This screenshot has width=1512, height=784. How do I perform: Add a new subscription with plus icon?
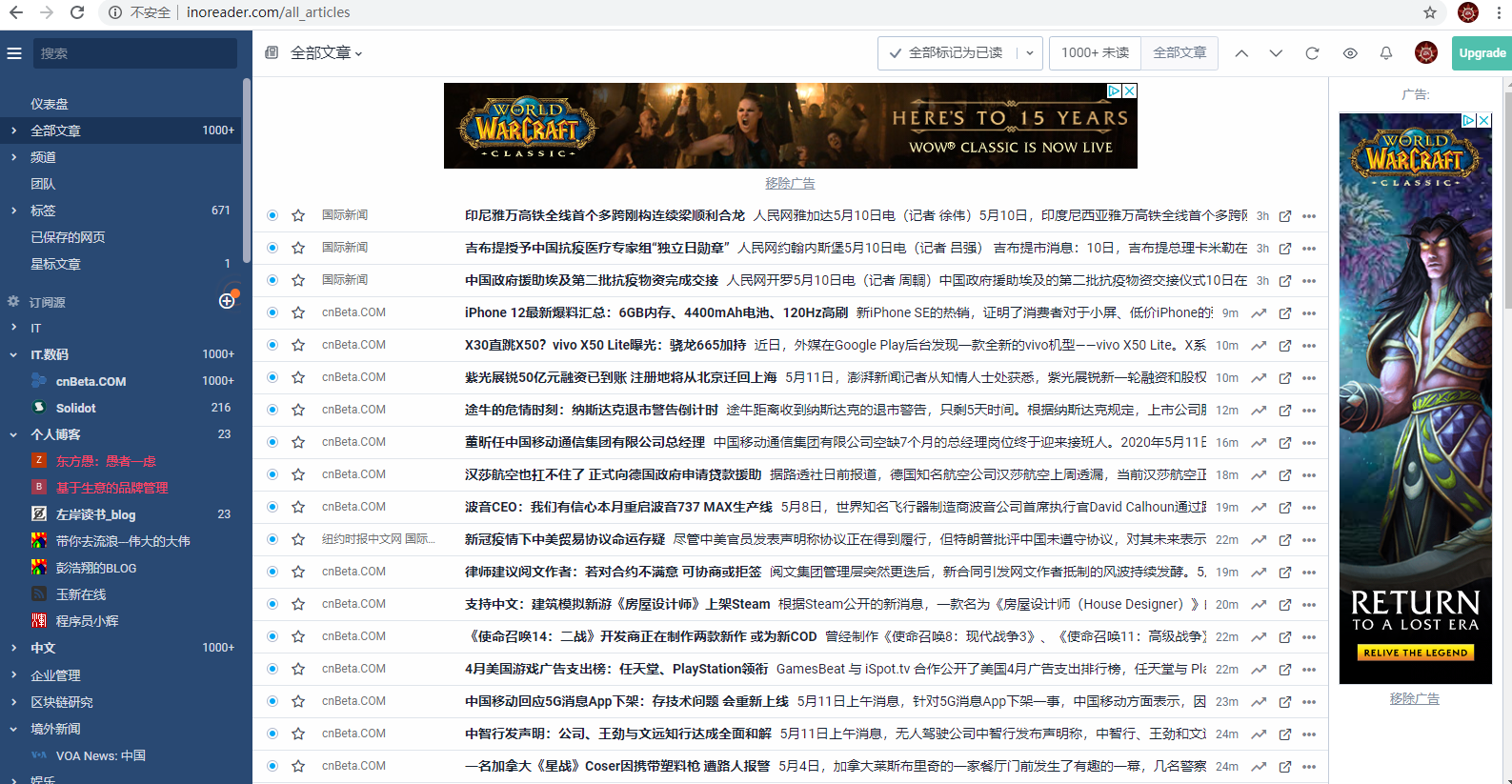(227, 301)
